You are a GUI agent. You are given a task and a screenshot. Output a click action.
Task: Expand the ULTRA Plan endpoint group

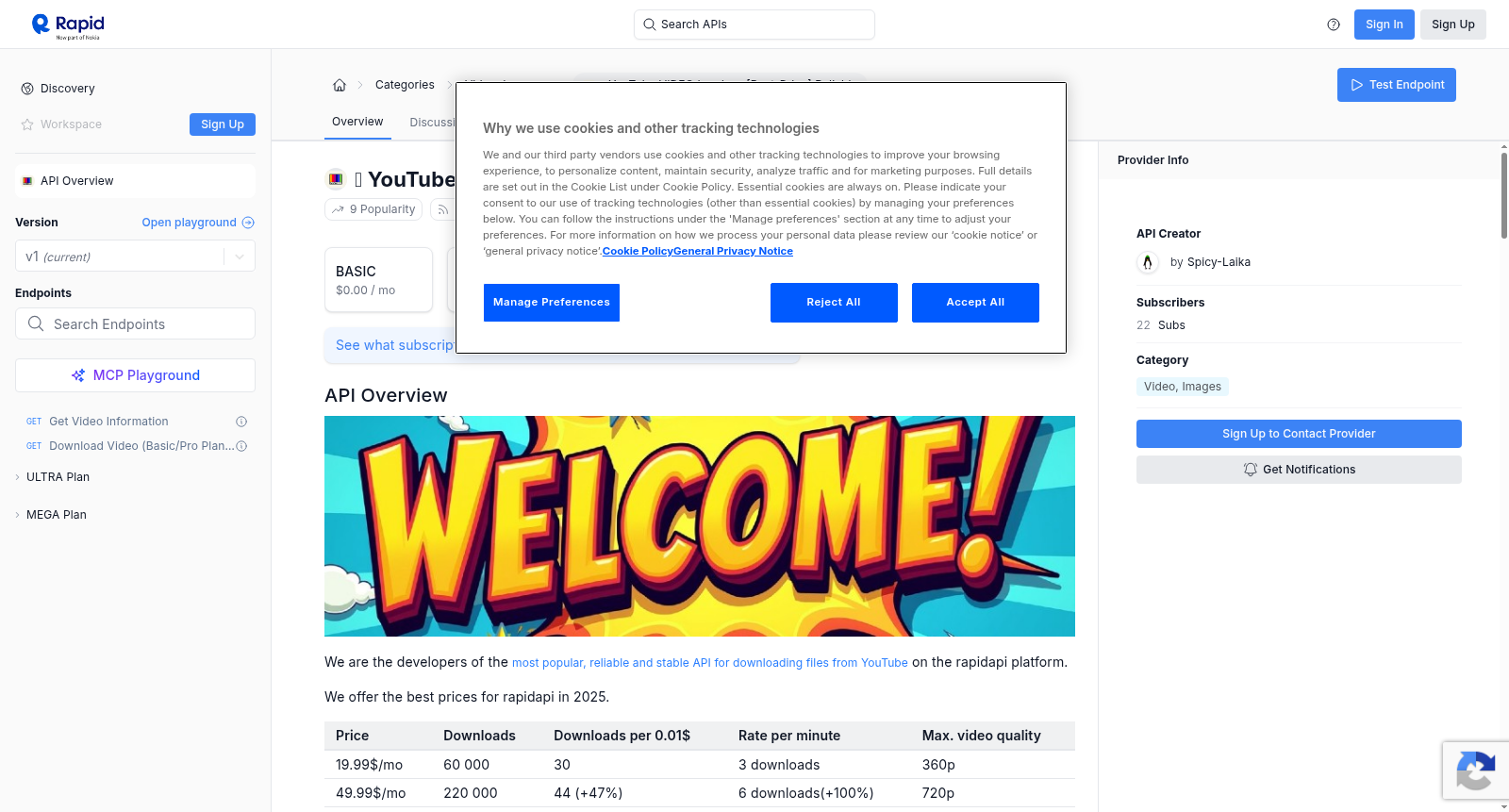tap(58, 477)
